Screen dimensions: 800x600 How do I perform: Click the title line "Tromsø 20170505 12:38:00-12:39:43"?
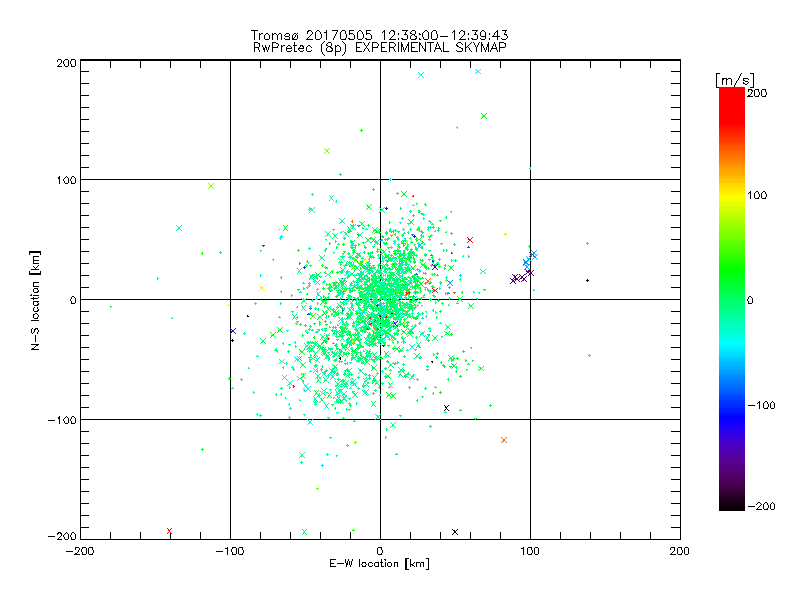pyautogui.click(x=379, y=35)
